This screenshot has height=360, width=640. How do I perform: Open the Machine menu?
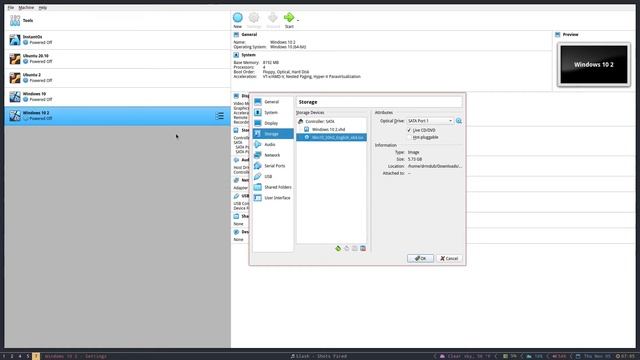[26, 7]
